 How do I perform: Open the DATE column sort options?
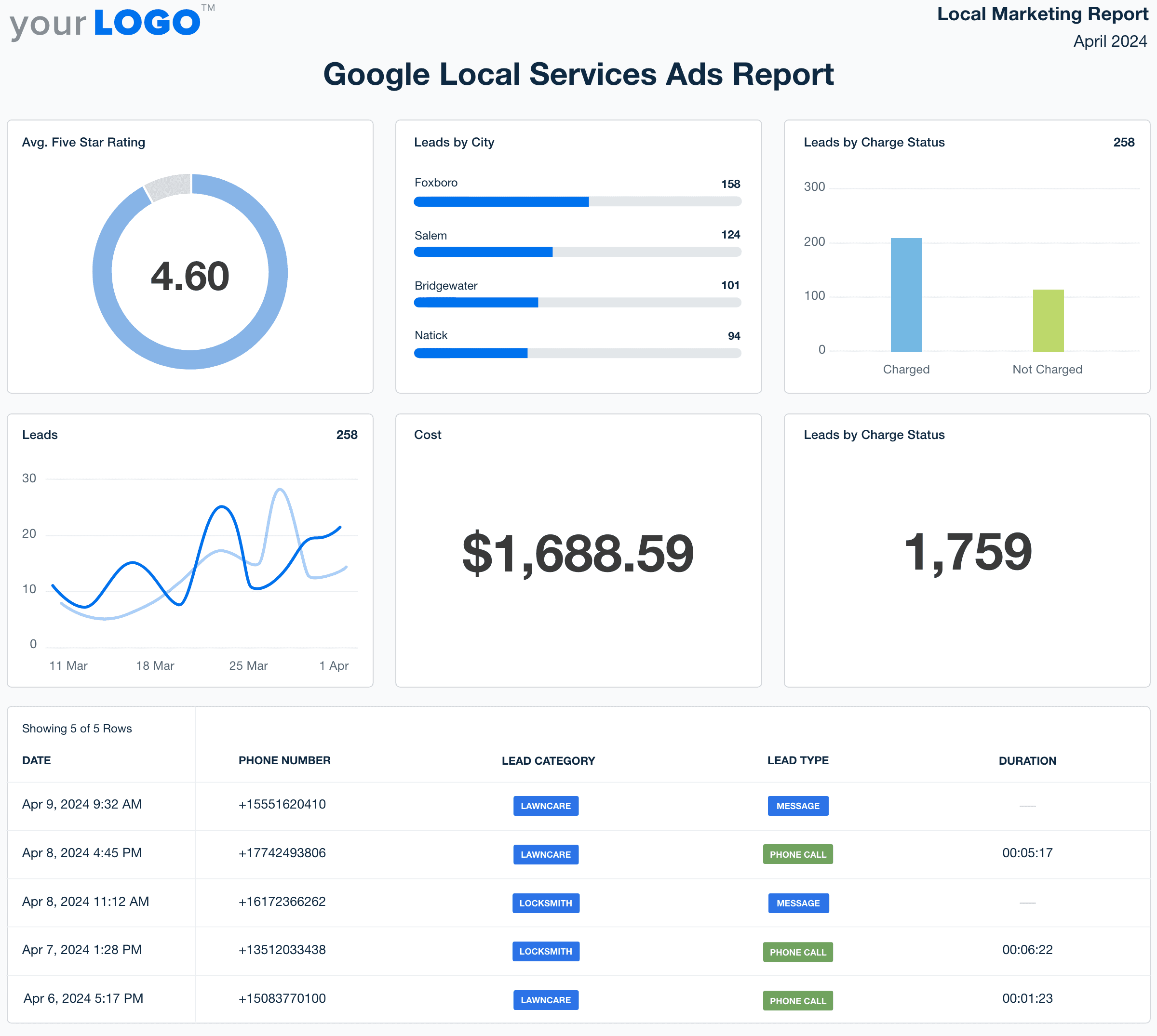click(x=36, y=760)
